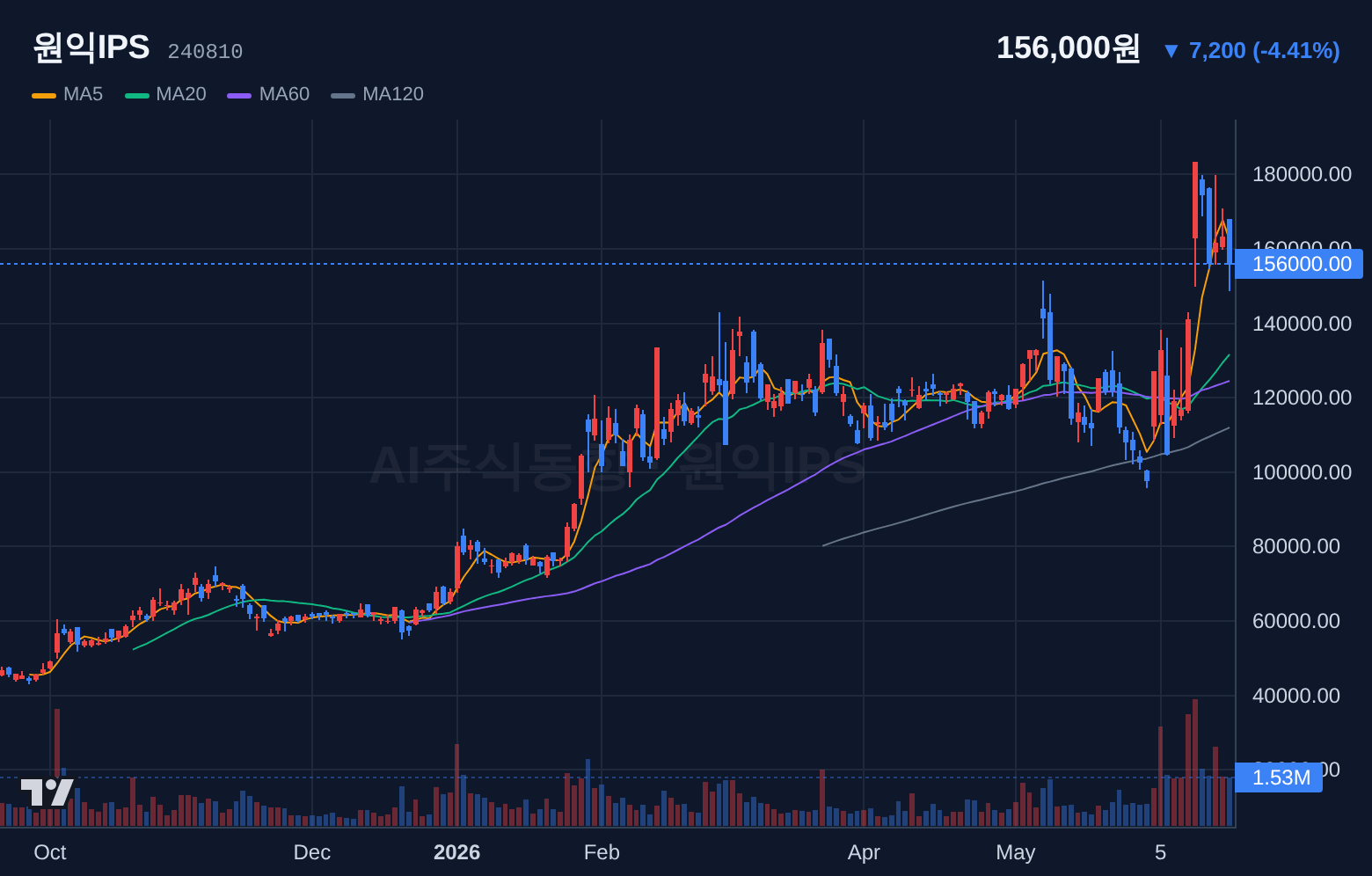
Task: Click the 40000.00 price axis label
Action: tap(1296, 696)
